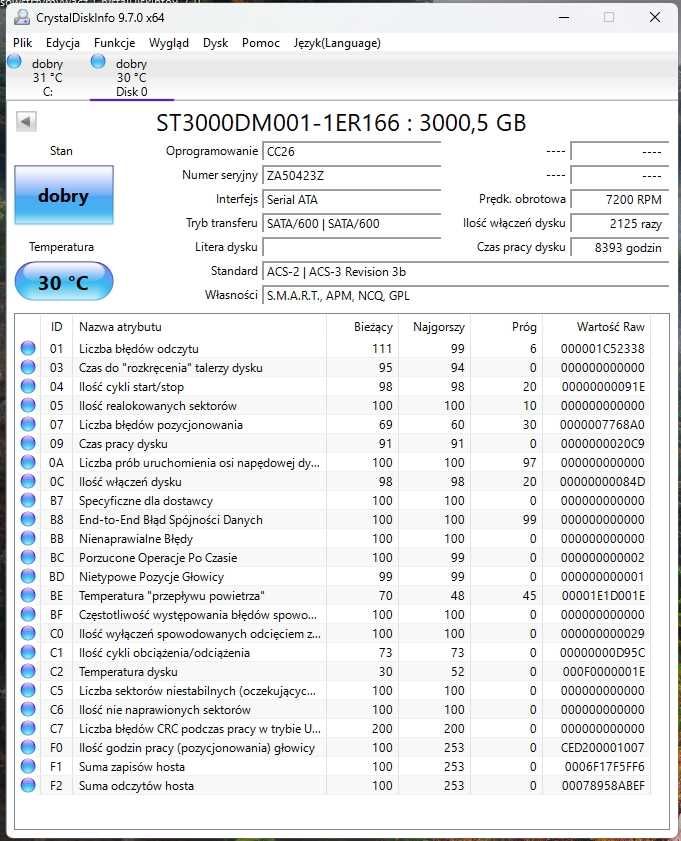Screen dimensions: 681x841
Task: Select the Disk 0 tab
Action: tap(131, 77)
